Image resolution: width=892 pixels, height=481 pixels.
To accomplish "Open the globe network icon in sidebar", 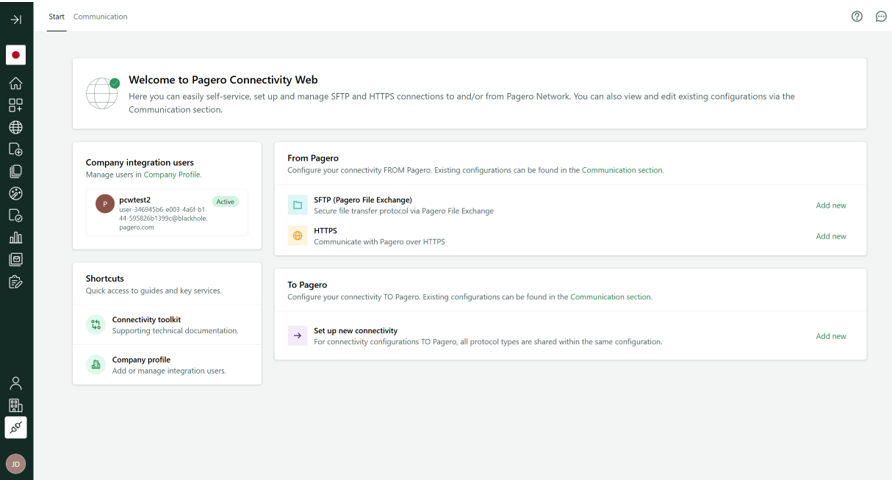I will point(16,127).
